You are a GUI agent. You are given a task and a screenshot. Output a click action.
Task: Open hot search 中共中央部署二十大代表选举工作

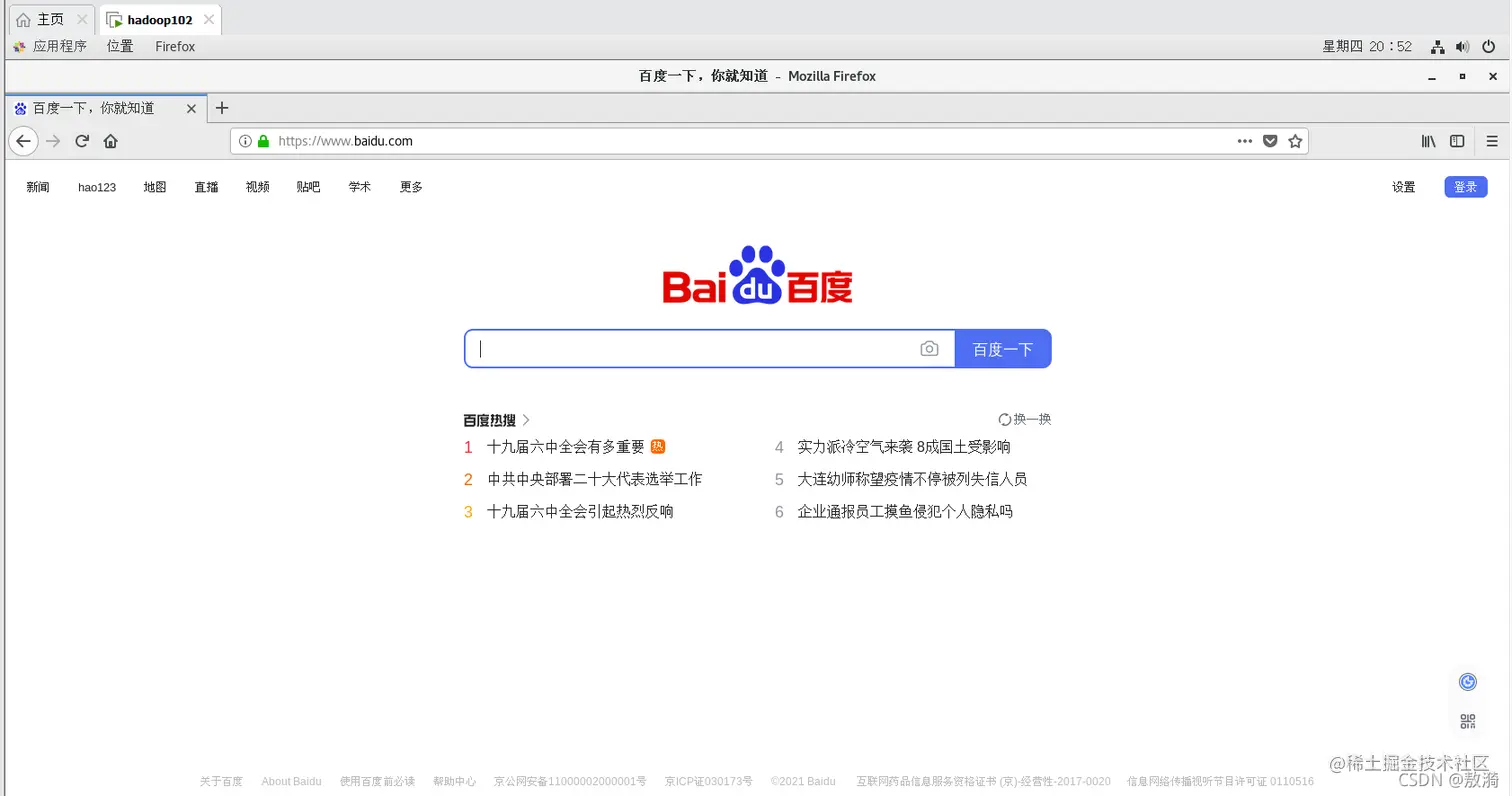tap(595, 479)
